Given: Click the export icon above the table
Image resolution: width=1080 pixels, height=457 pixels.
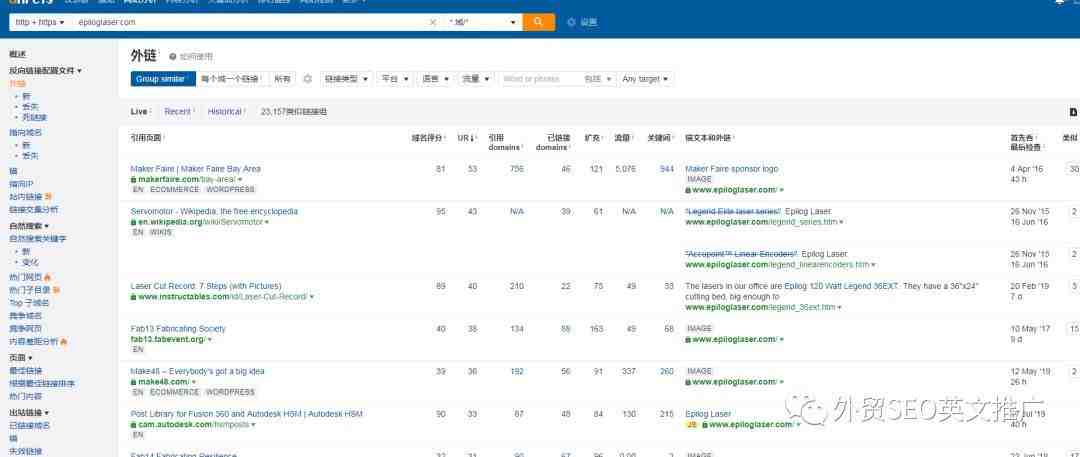Looking at the screenshot, I should point(1073,112).
